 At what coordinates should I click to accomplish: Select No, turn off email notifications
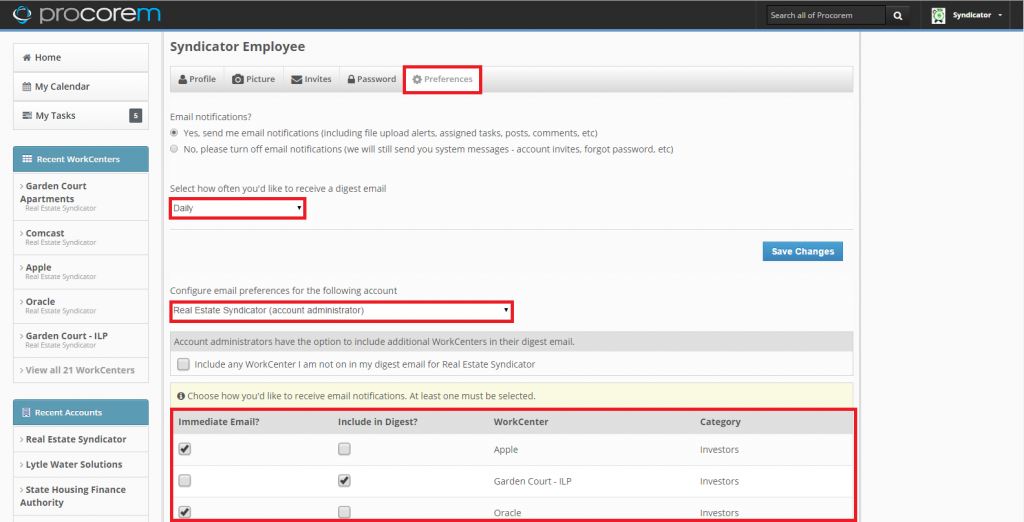tap(174, 149)
